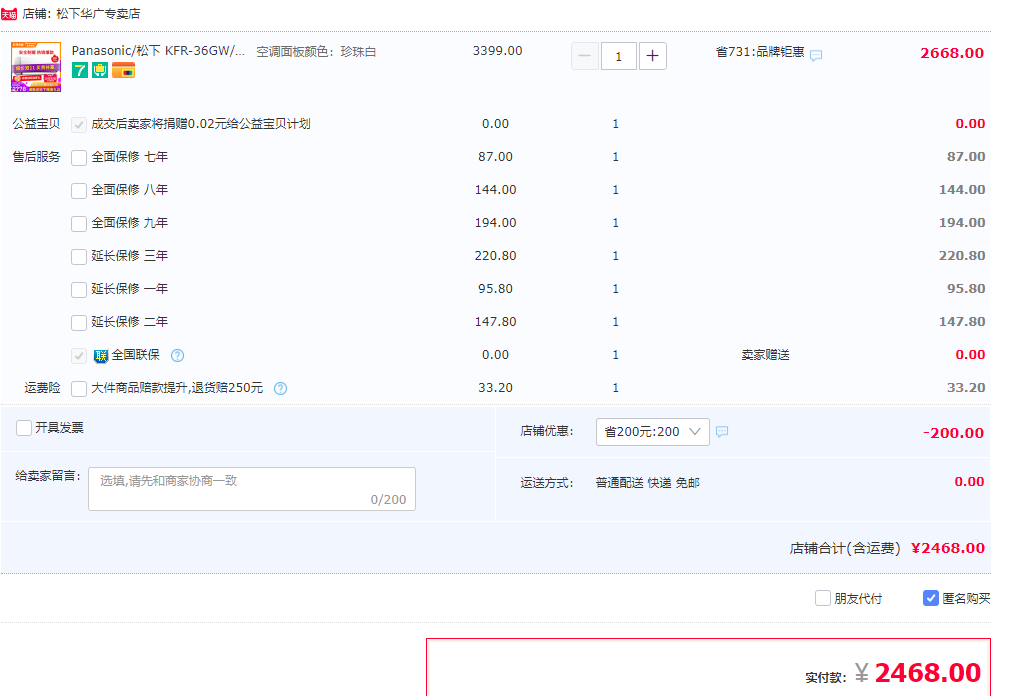Click the 售后服务 label
The height and width of the screenshot is (696, 1018).
click(36, 157)
